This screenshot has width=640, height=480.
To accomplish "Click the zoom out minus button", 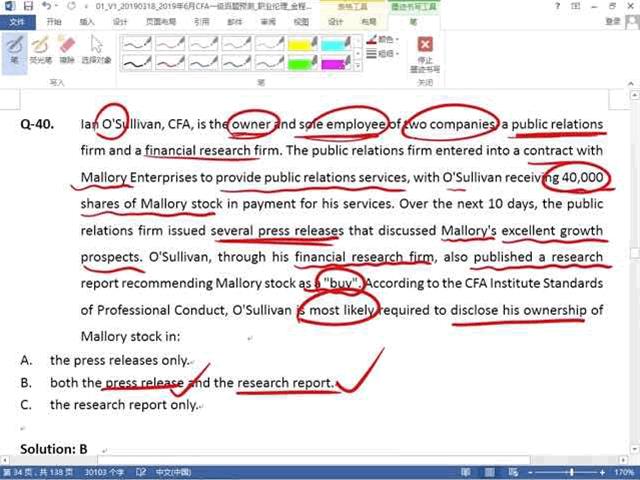I will pos(530,472).
